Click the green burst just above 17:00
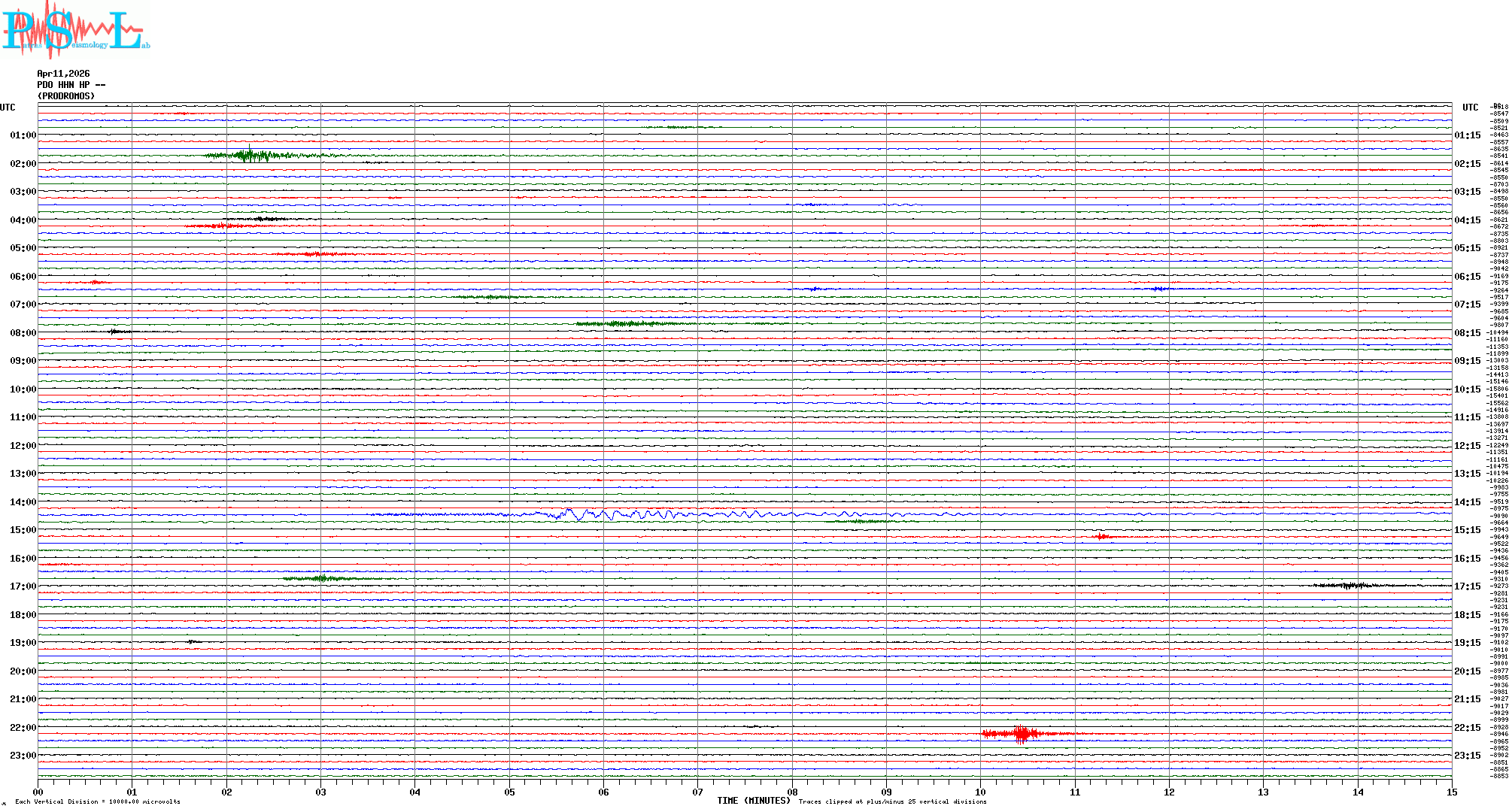 322,578
